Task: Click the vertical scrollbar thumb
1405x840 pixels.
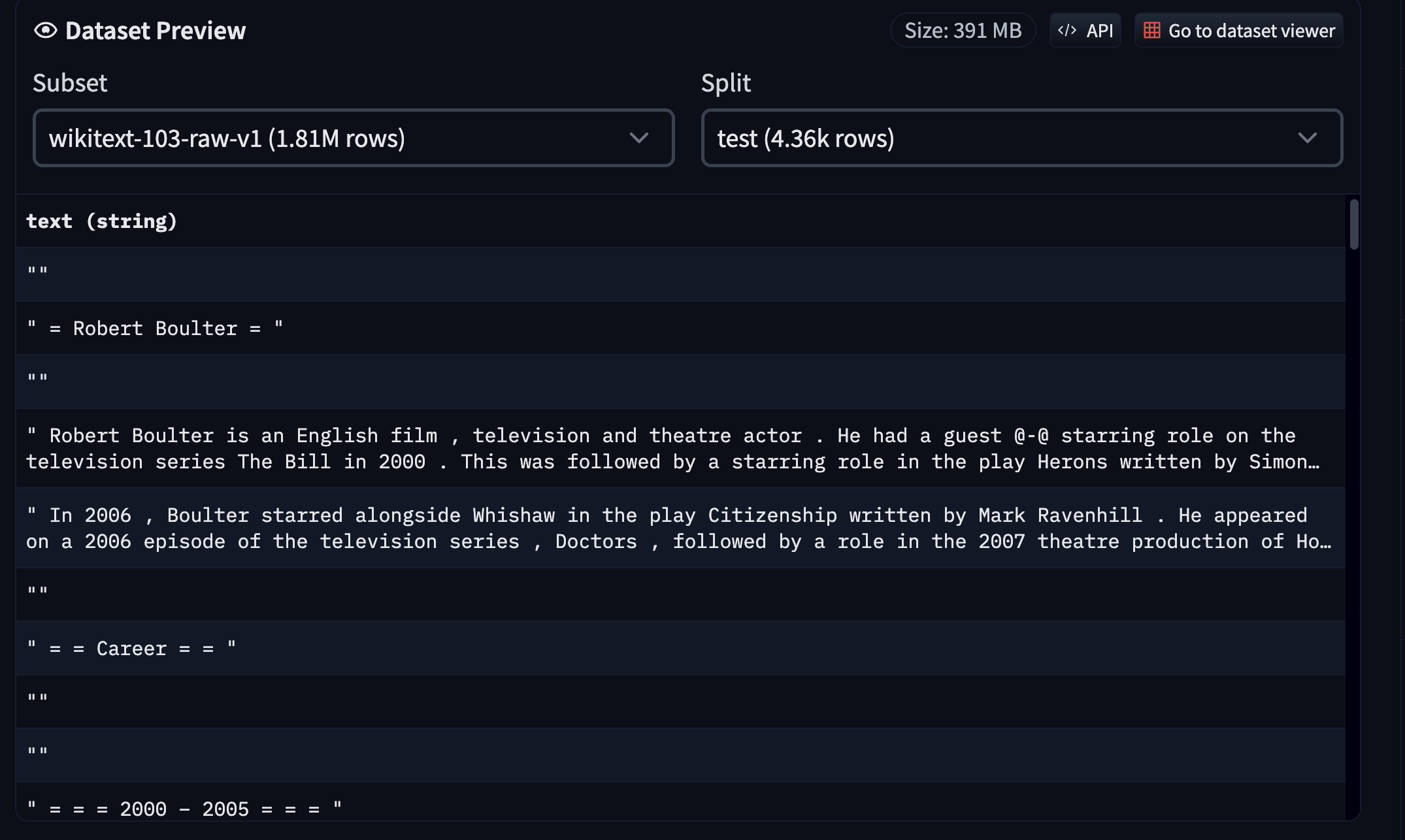Action: 1354,224
